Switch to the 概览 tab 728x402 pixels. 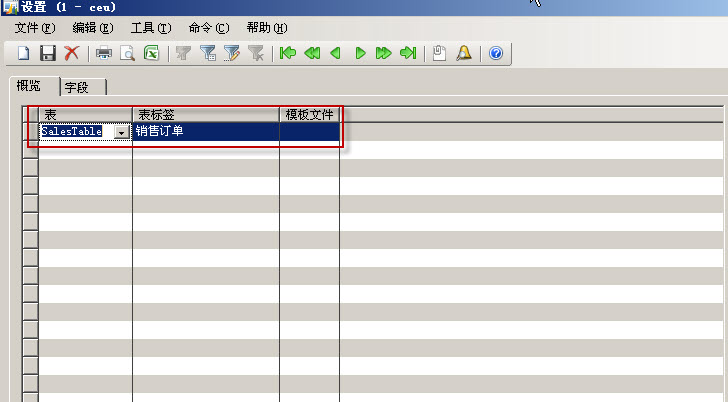coord(35,86)
